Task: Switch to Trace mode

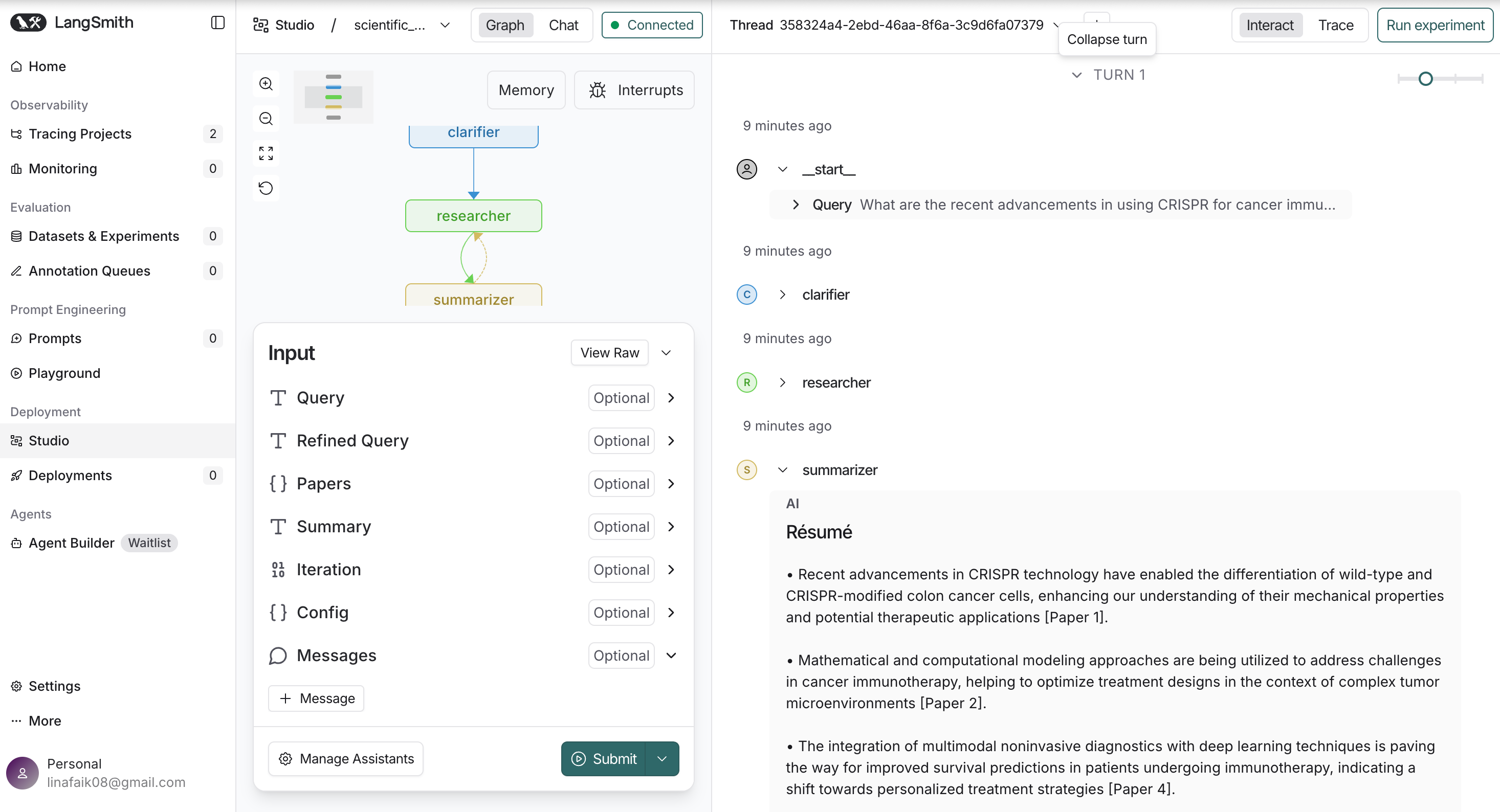Action: point(1335,25)
